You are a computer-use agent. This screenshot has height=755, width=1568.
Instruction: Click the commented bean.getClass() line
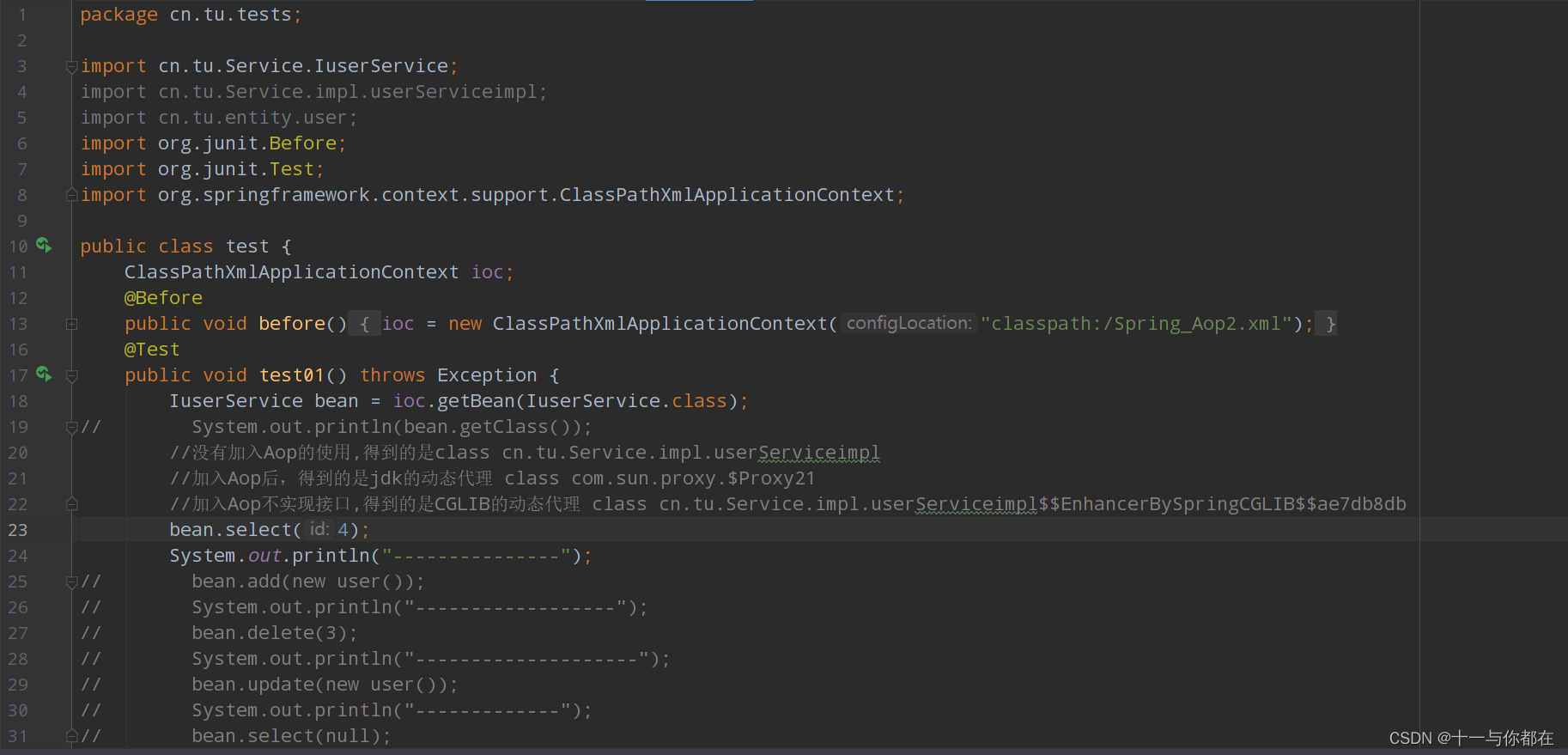coord(392,427)
